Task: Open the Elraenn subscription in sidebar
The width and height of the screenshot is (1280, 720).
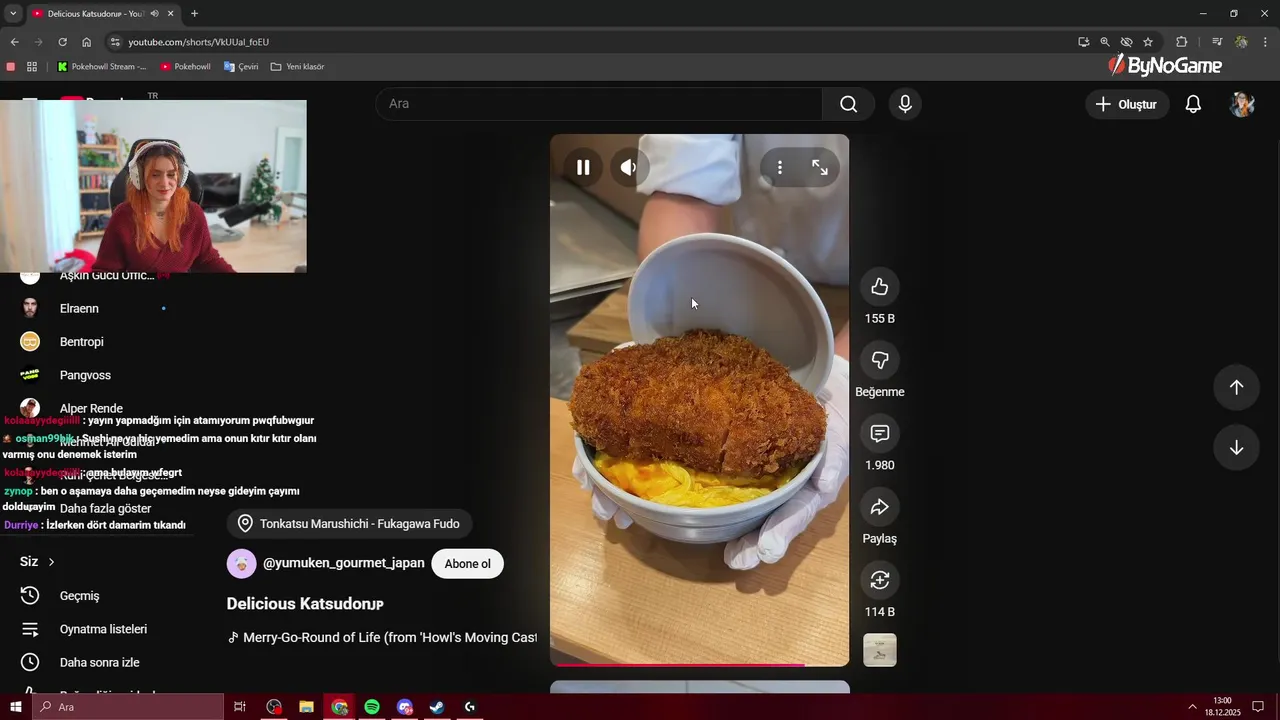Action: pyautogui.click(x=79, y=308)
